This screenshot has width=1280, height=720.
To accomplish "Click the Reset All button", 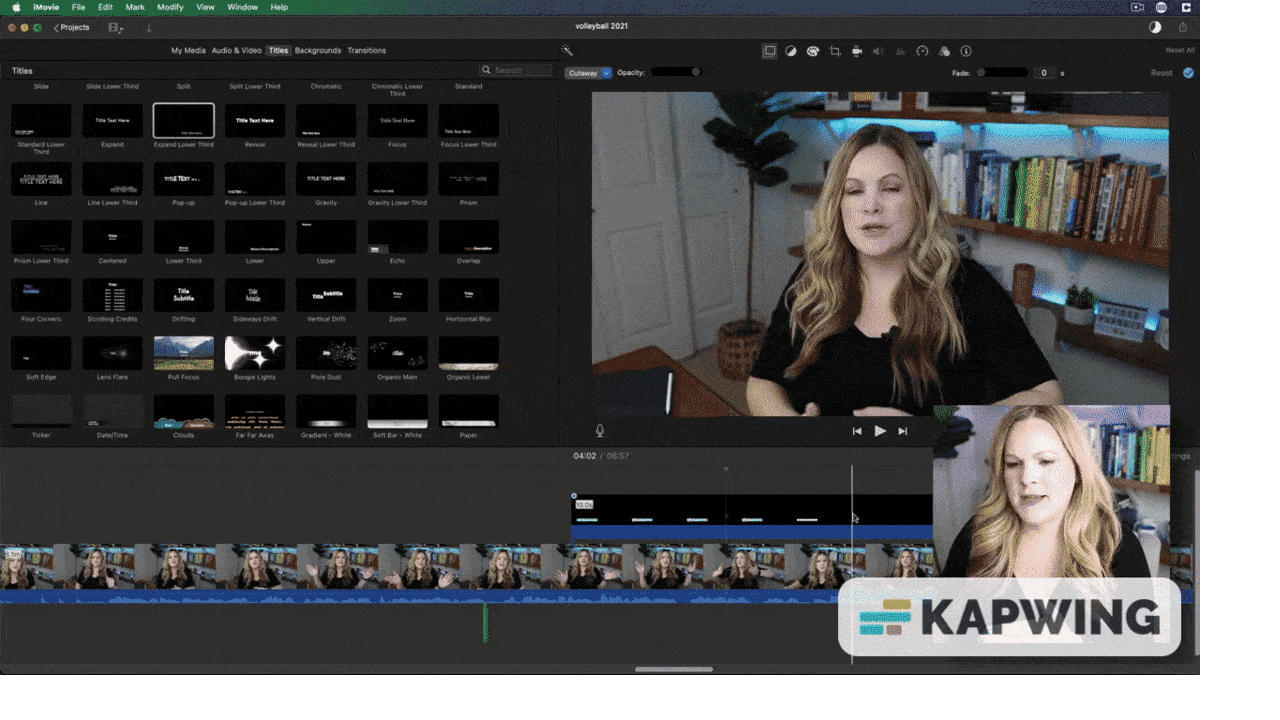I will pos(1180,50).
